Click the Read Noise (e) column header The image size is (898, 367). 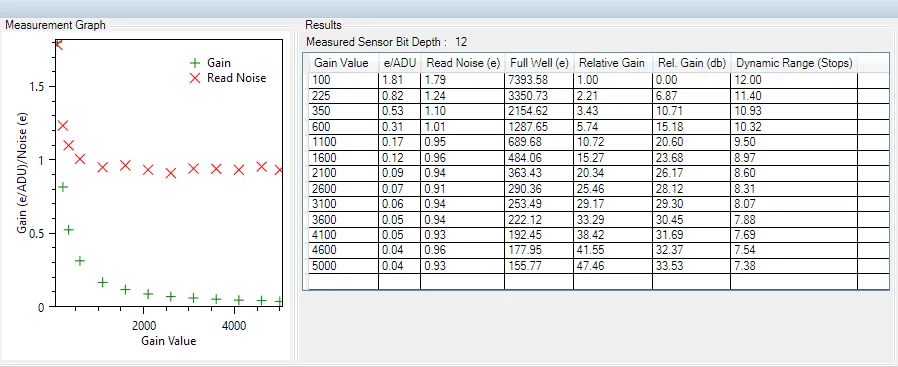tap(462, 63)
